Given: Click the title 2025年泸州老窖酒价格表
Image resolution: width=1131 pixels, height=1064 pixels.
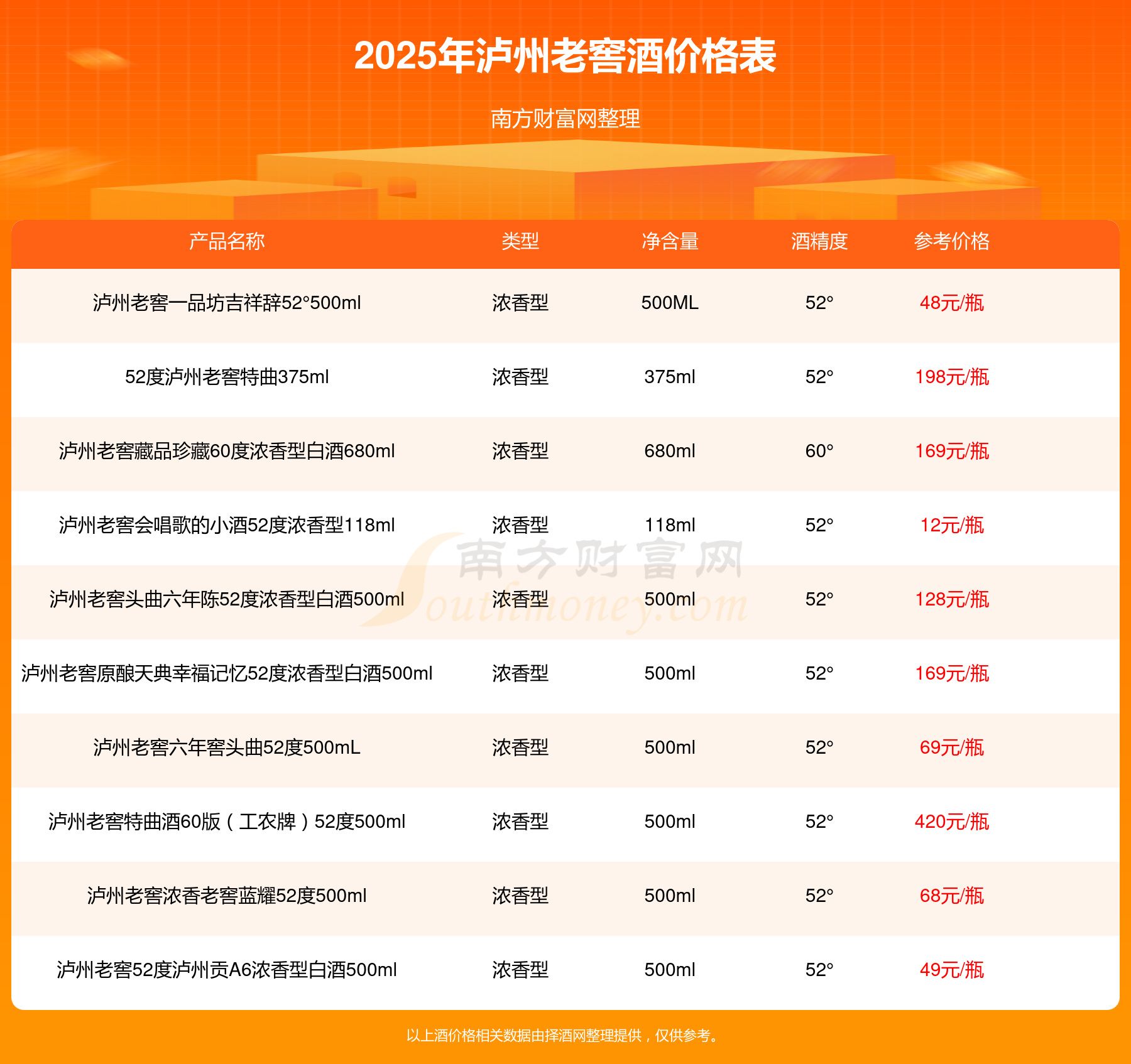Looking at the screenshot, I should (x=565, y=57).
